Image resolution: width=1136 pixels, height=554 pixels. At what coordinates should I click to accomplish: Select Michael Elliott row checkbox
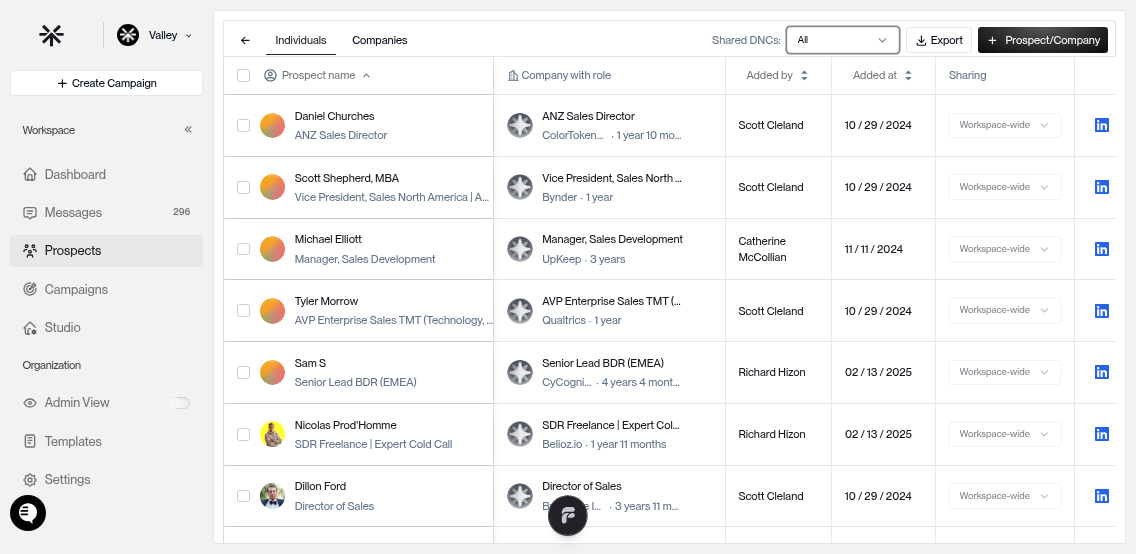click(x=243, y=248)
